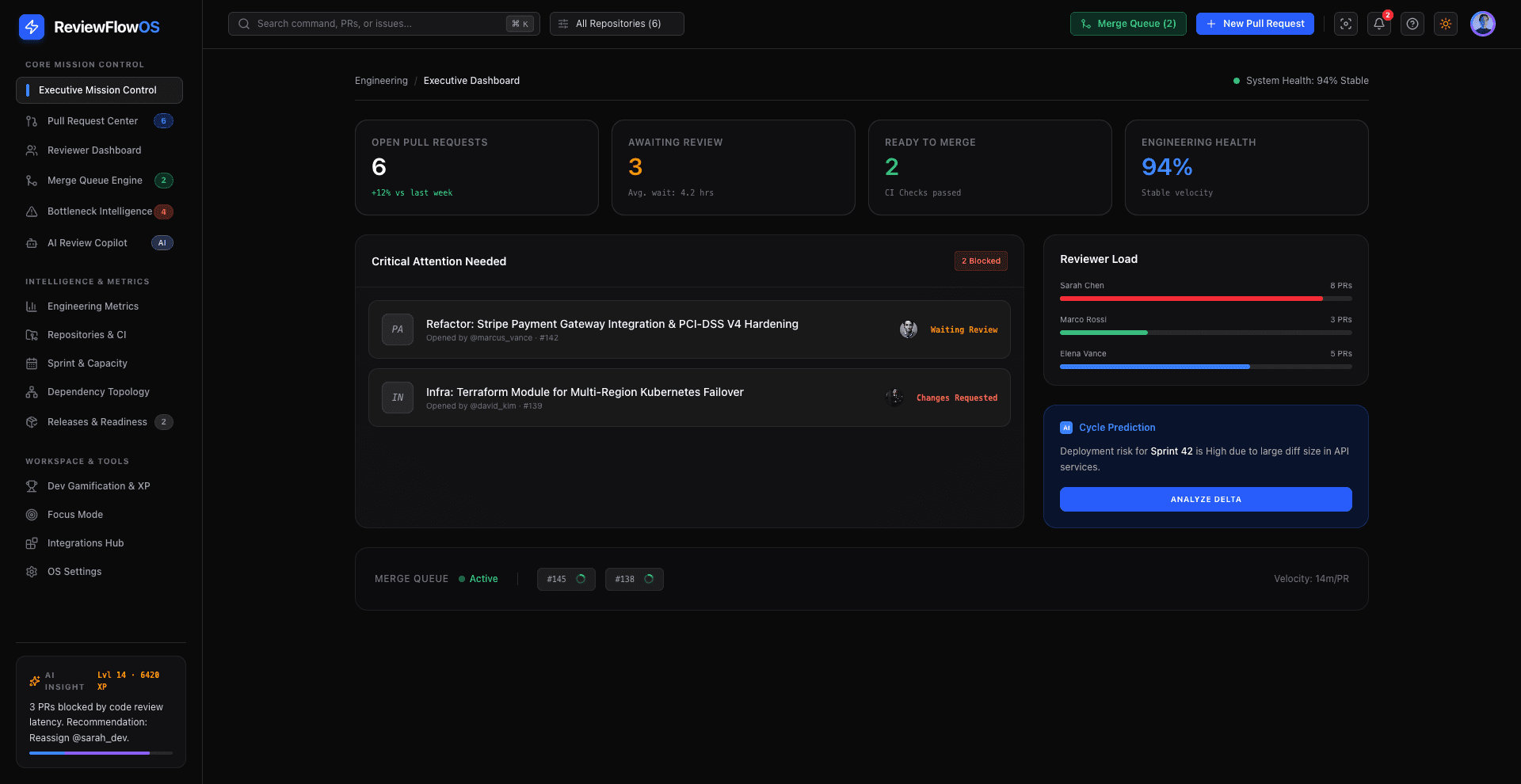1521x784 pixels.
Task: Click the Focus Mode target icon
Action: (x=32, y=515)
